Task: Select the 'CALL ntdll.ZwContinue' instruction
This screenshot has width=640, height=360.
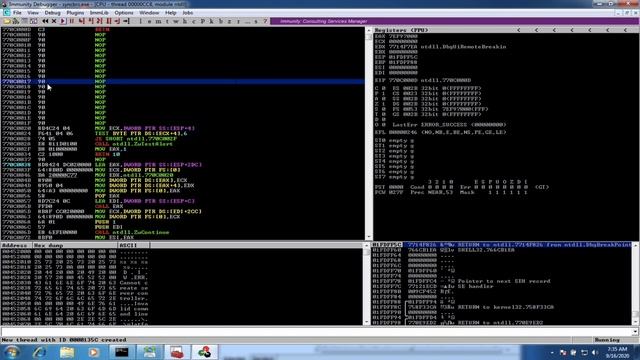Action: click(x=132, y=232)
